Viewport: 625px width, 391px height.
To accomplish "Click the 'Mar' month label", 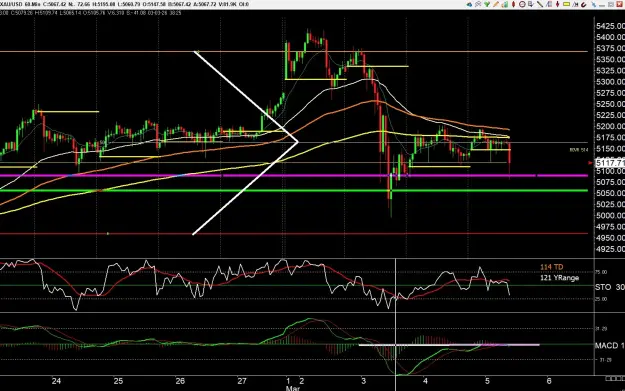I will 293,388.
